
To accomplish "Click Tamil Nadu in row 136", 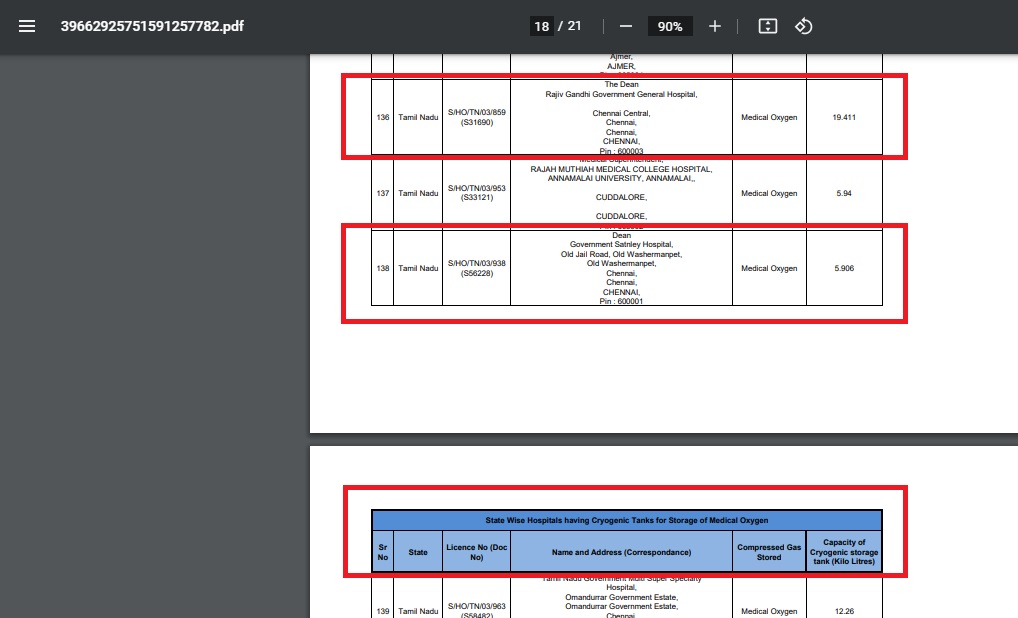I will [418, 117].
